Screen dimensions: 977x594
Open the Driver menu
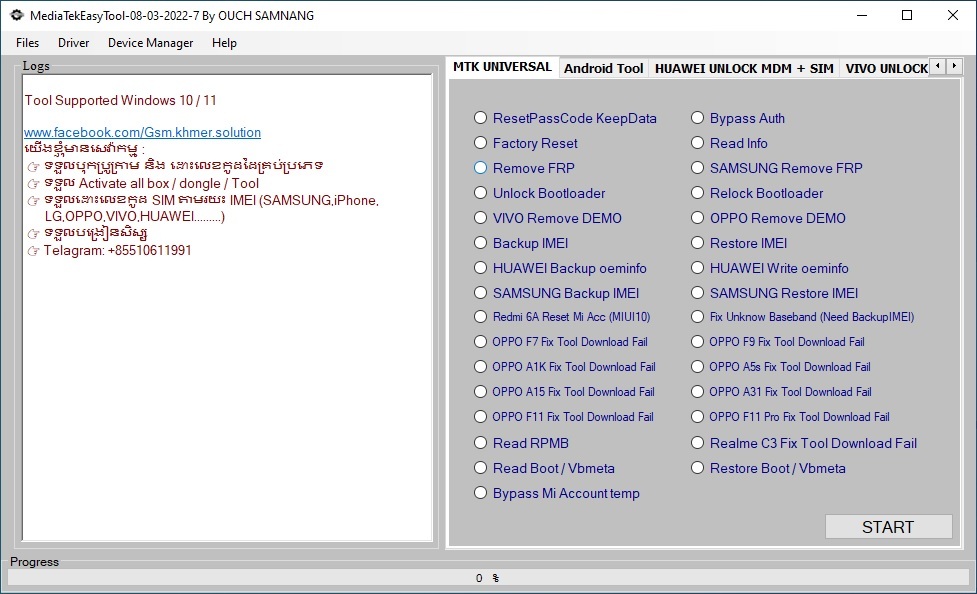point(74,42)
